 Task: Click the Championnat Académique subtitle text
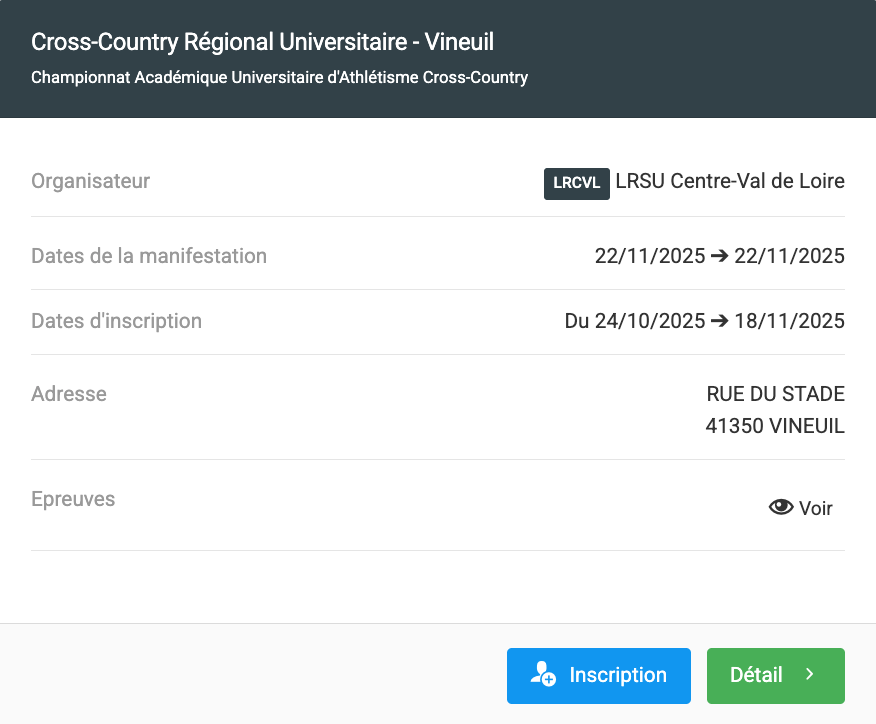pyautogui.click(x=279, y=77)
